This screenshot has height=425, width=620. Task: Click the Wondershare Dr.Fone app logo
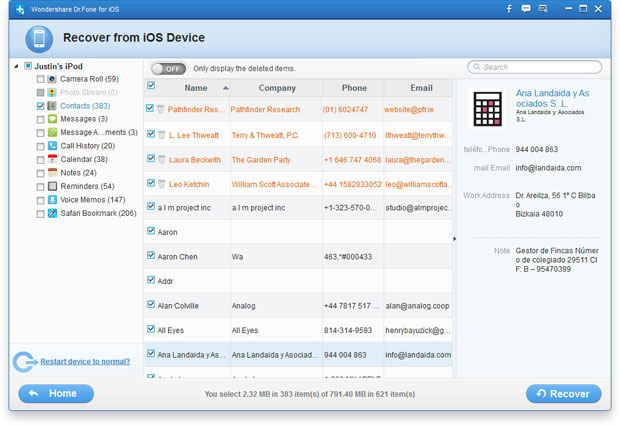[20, 9]
